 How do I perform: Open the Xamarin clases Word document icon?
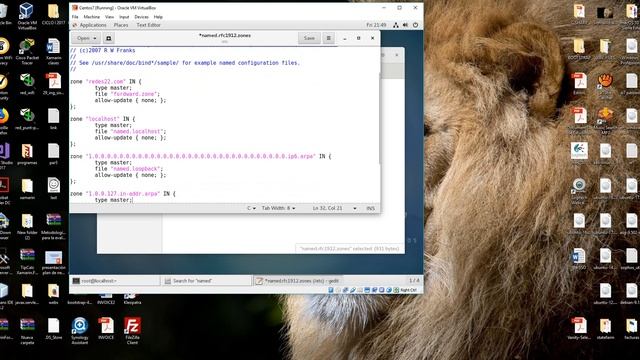(53, 51)
